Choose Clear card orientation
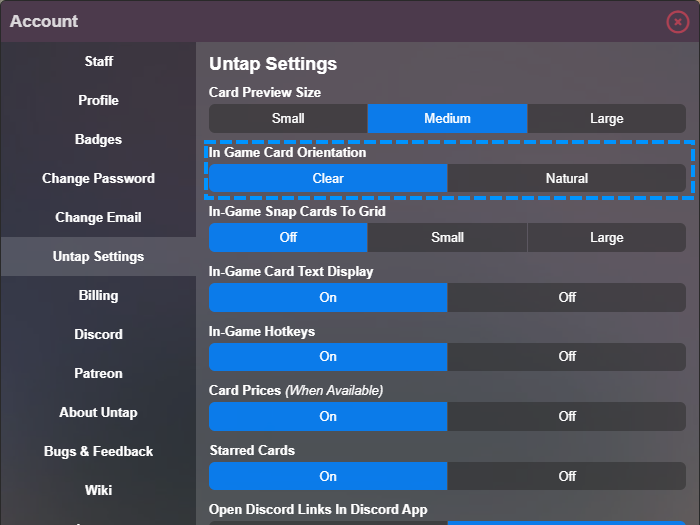This screenshot has width=700, height=525. 328,179
